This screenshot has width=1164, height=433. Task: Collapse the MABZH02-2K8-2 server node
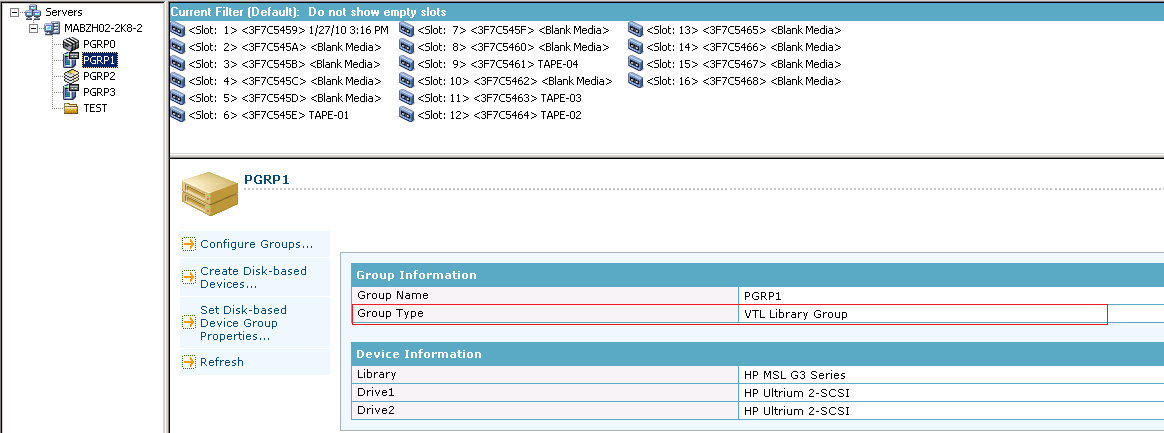click(34, 28)
